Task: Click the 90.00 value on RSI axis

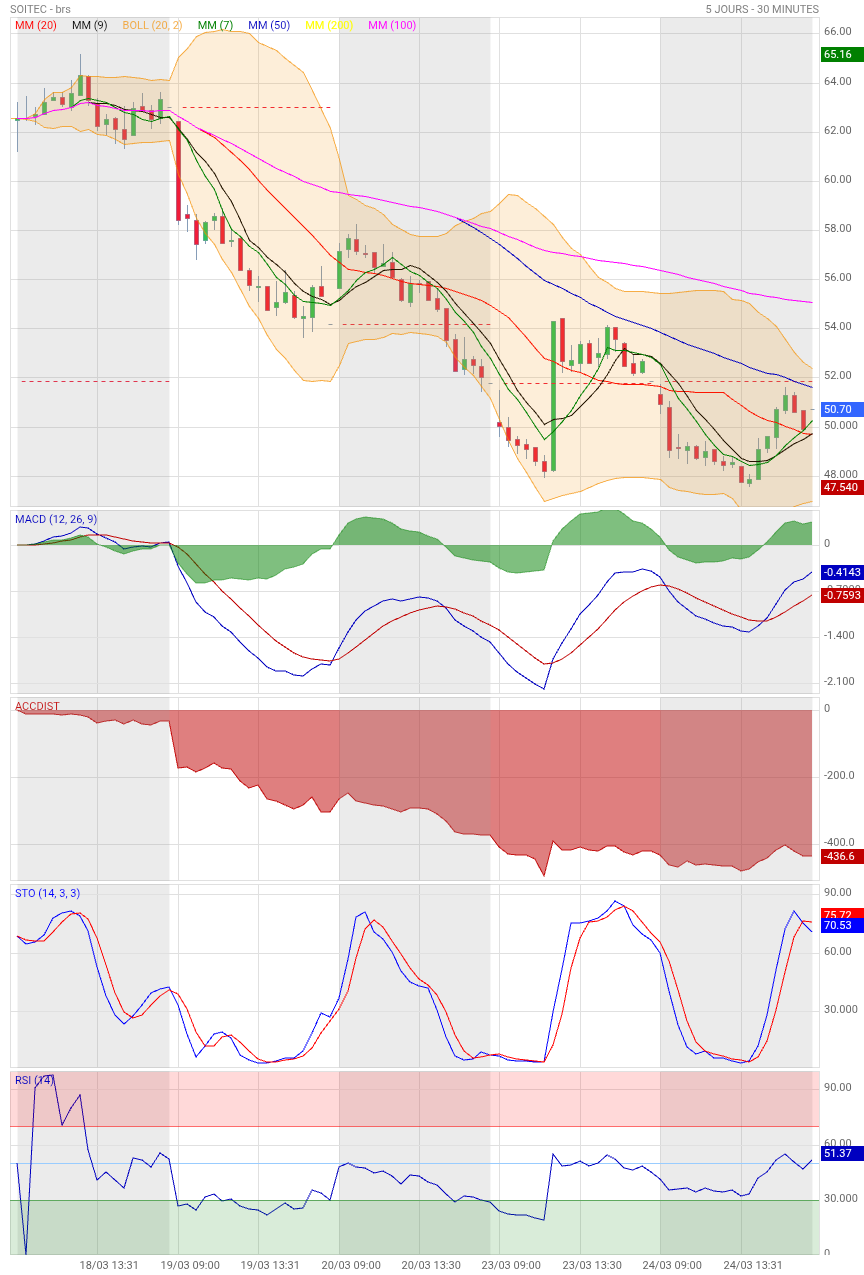Action: 837,1087
